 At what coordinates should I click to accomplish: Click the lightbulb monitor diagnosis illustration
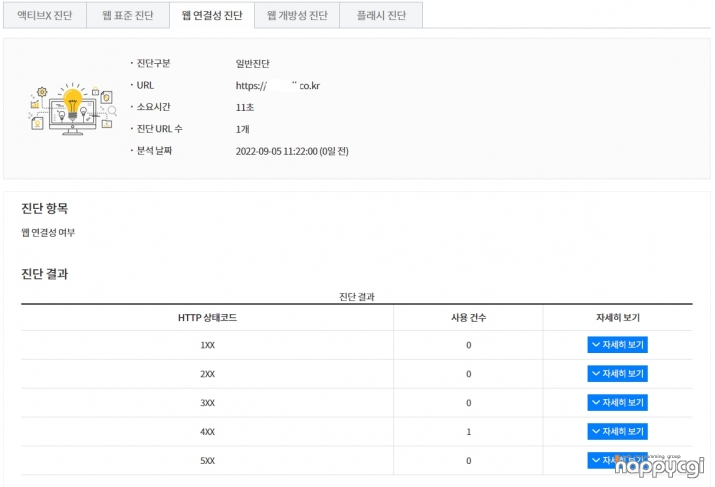click(x=73, y=109)
